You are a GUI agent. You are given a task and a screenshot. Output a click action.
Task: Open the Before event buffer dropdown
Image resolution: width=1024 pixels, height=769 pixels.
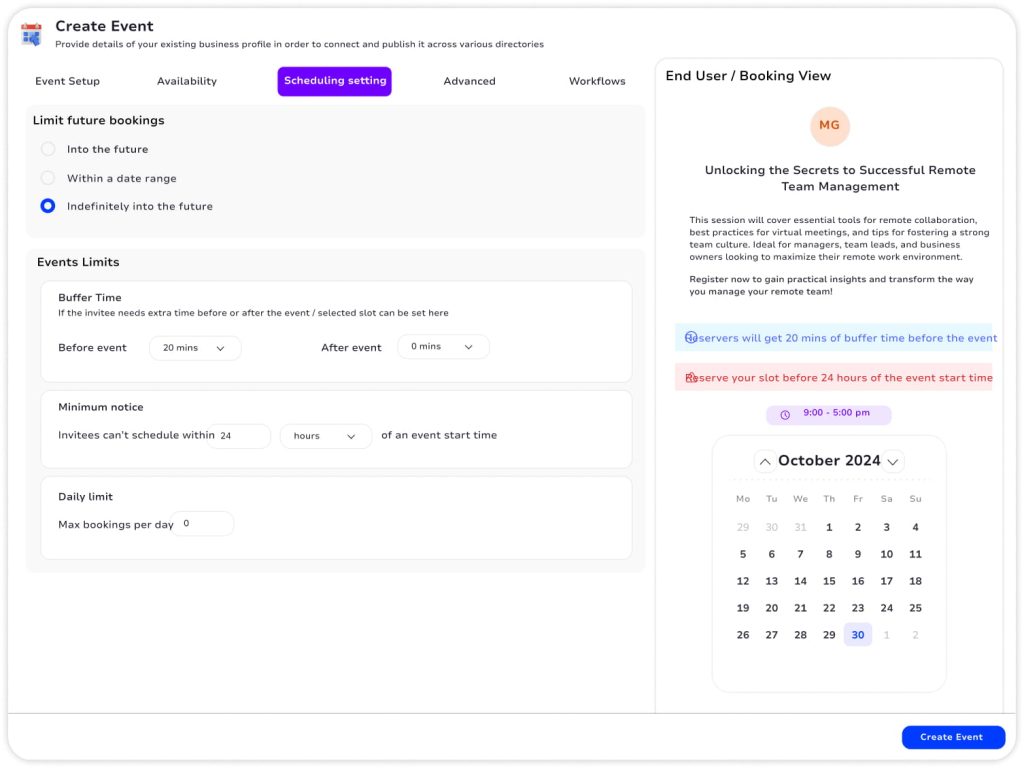tap(195, 348)
